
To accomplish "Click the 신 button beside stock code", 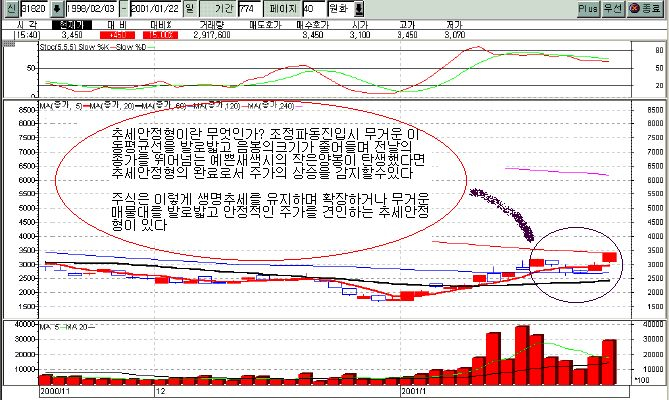I will 9,8.
